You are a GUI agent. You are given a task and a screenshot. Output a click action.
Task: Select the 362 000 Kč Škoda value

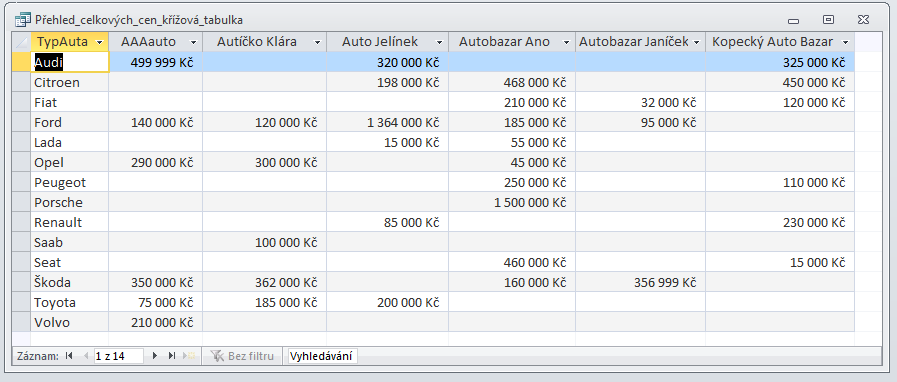[264, 282]
